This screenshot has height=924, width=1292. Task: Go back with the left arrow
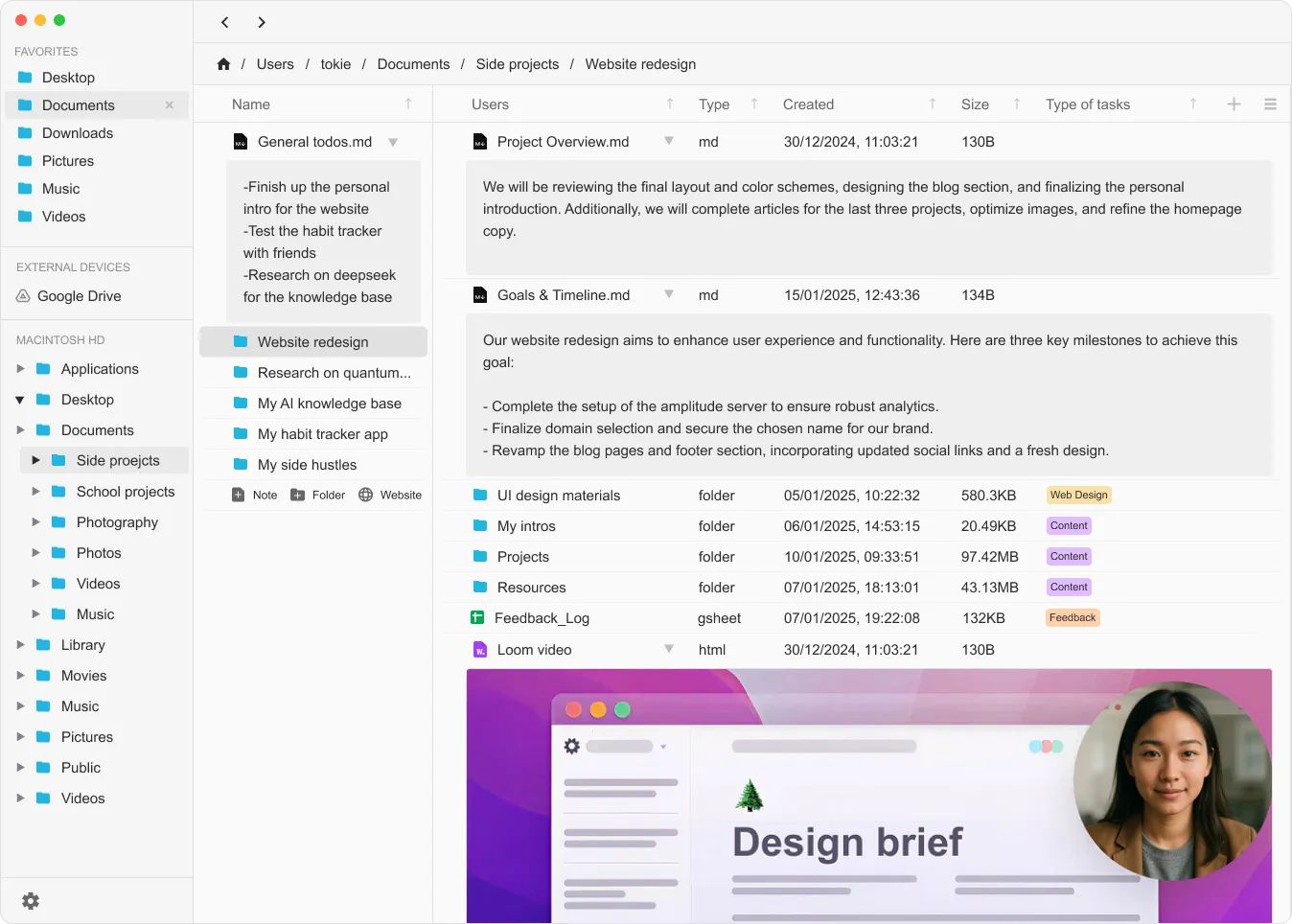225,22
